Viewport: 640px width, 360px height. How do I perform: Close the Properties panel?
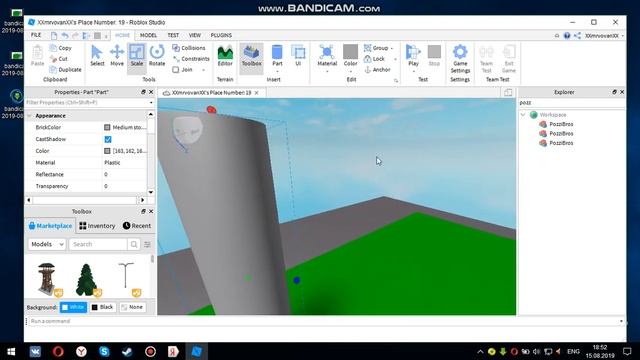pyautogui.click(x=151, y=92)
